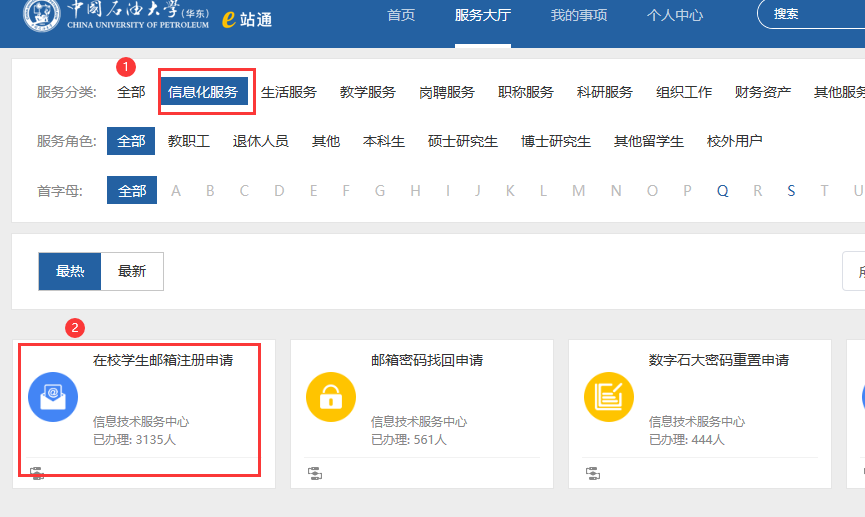Click the yellow document edit icon
This screenshot has width=865, height=517.
[x=608, y=397]
